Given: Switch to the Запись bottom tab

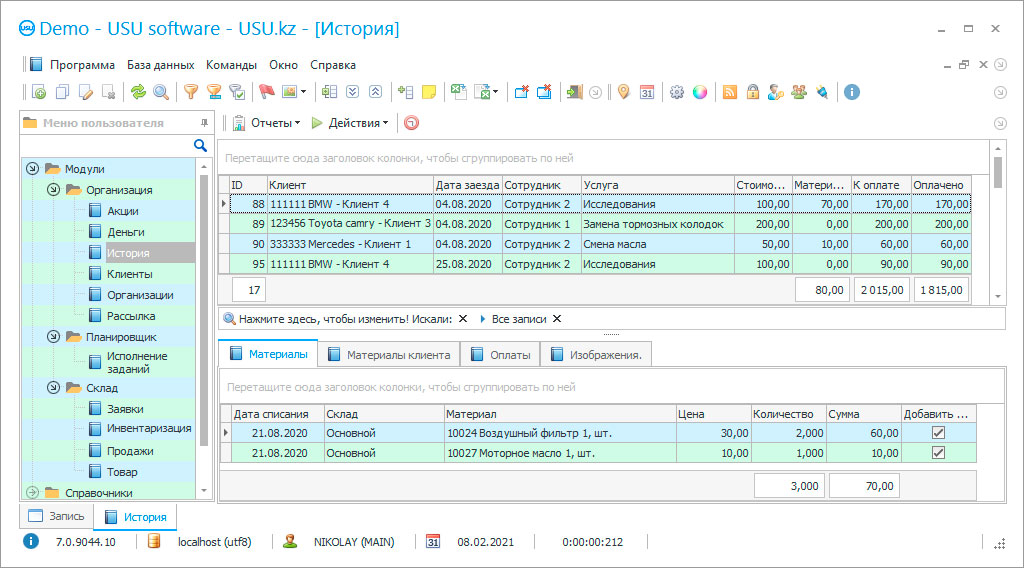Looking at the screenshot, I should coord(57,516).
